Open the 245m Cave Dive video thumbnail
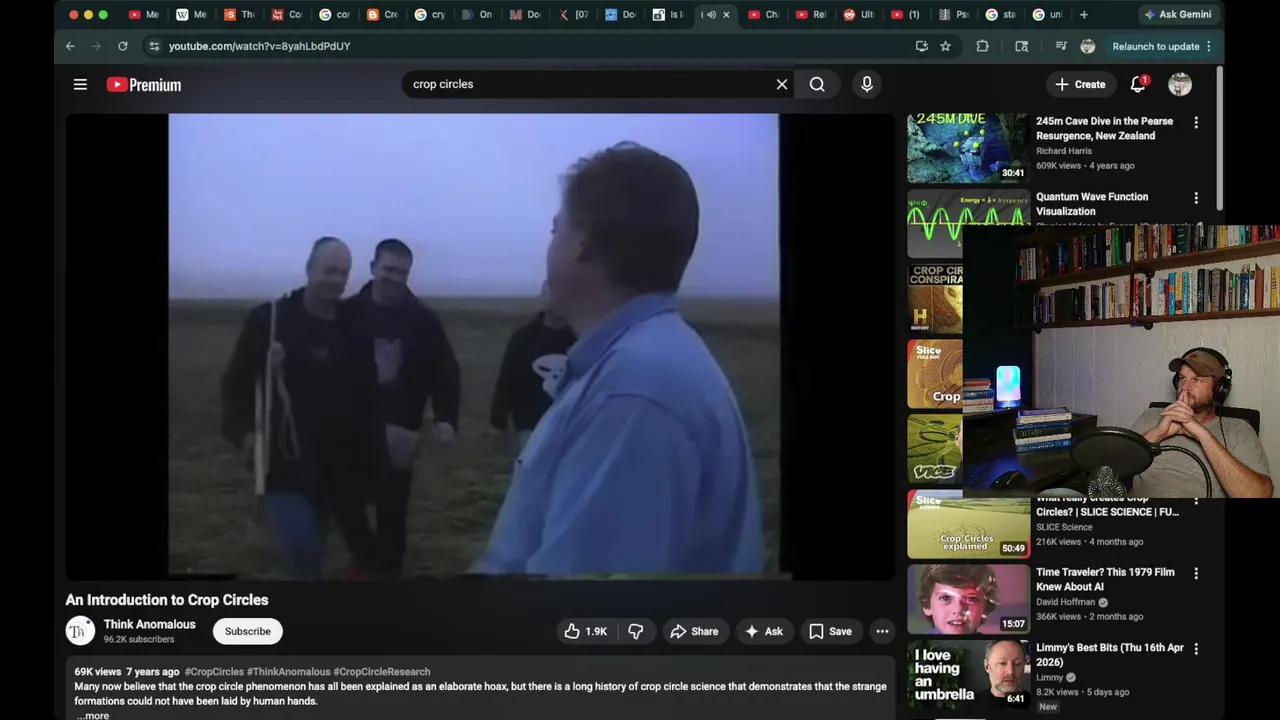Screen dimensions: 1280x720 click(968, 147)
